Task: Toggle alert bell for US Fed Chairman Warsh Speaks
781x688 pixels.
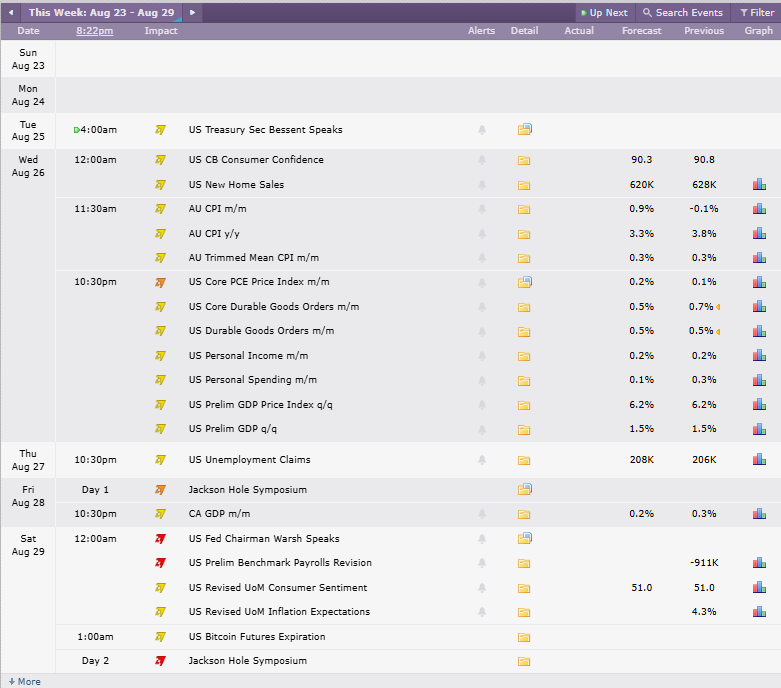Action: click(482, 539)
